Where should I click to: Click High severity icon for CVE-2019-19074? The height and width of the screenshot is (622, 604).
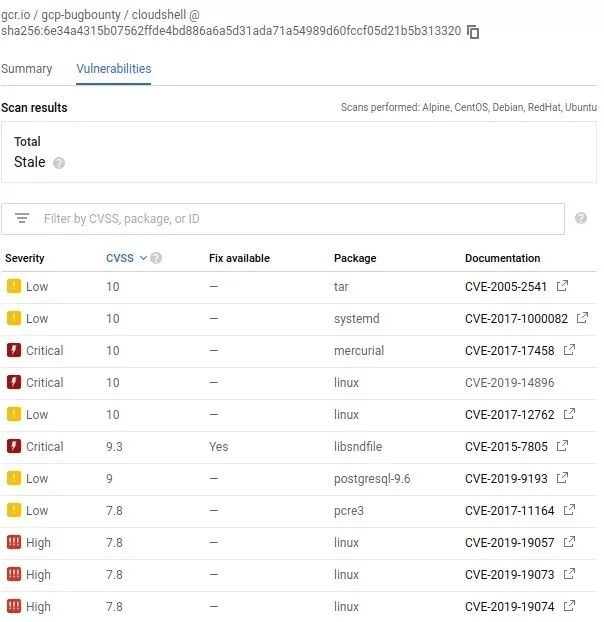(14, 607)
